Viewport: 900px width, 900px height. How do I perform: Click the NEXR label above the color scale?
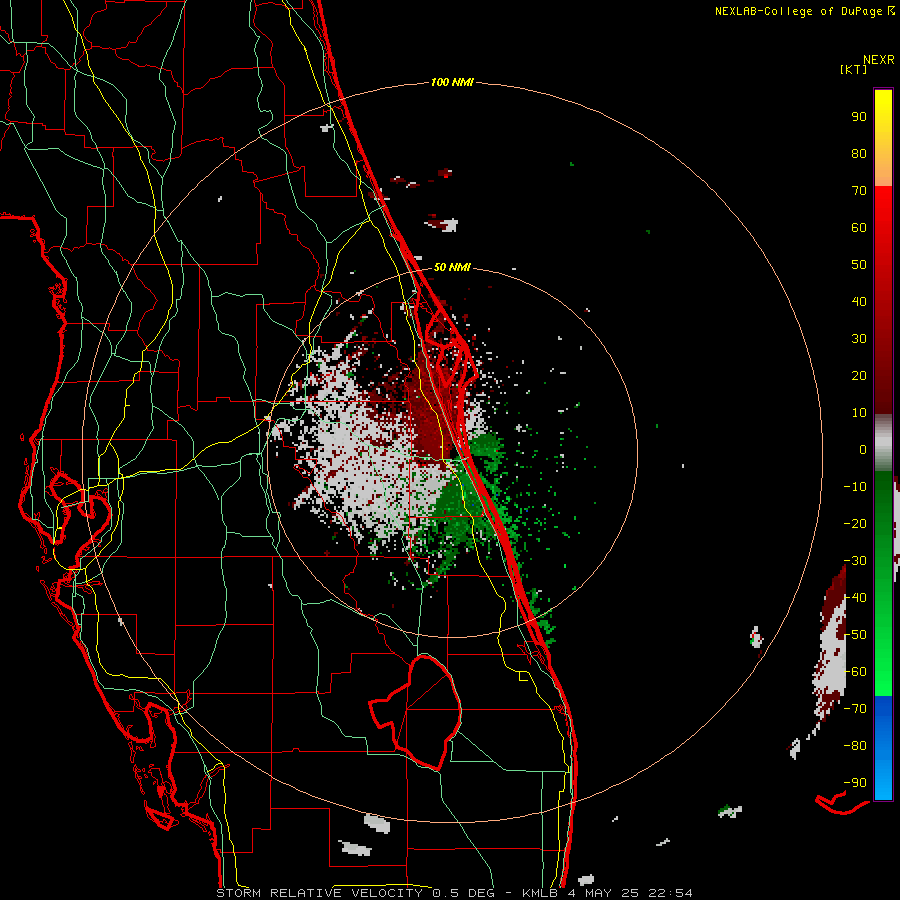point(879,60)
